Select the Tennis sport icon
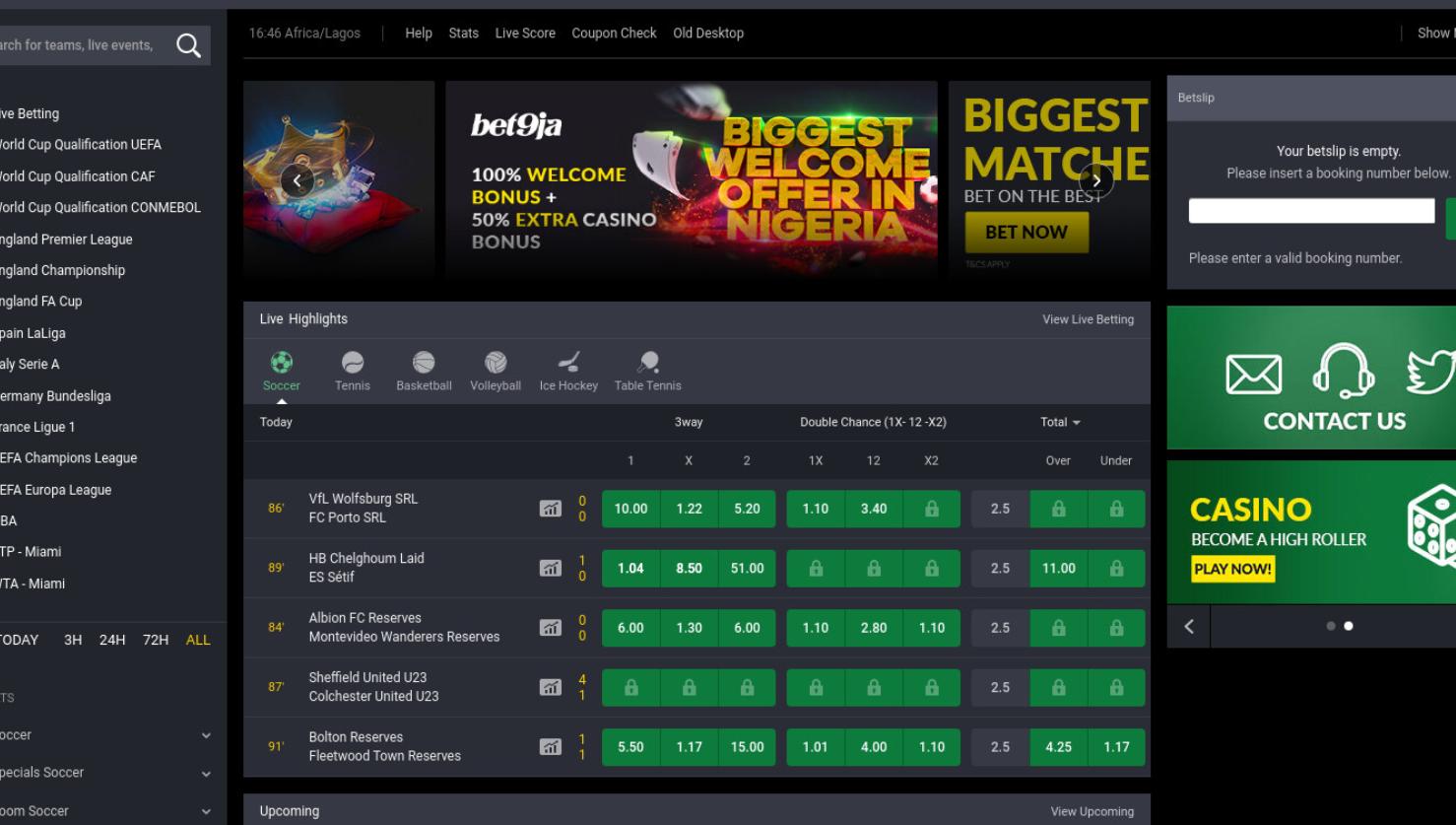This screenshot has height=825, width=1456. tap(353, 363)
